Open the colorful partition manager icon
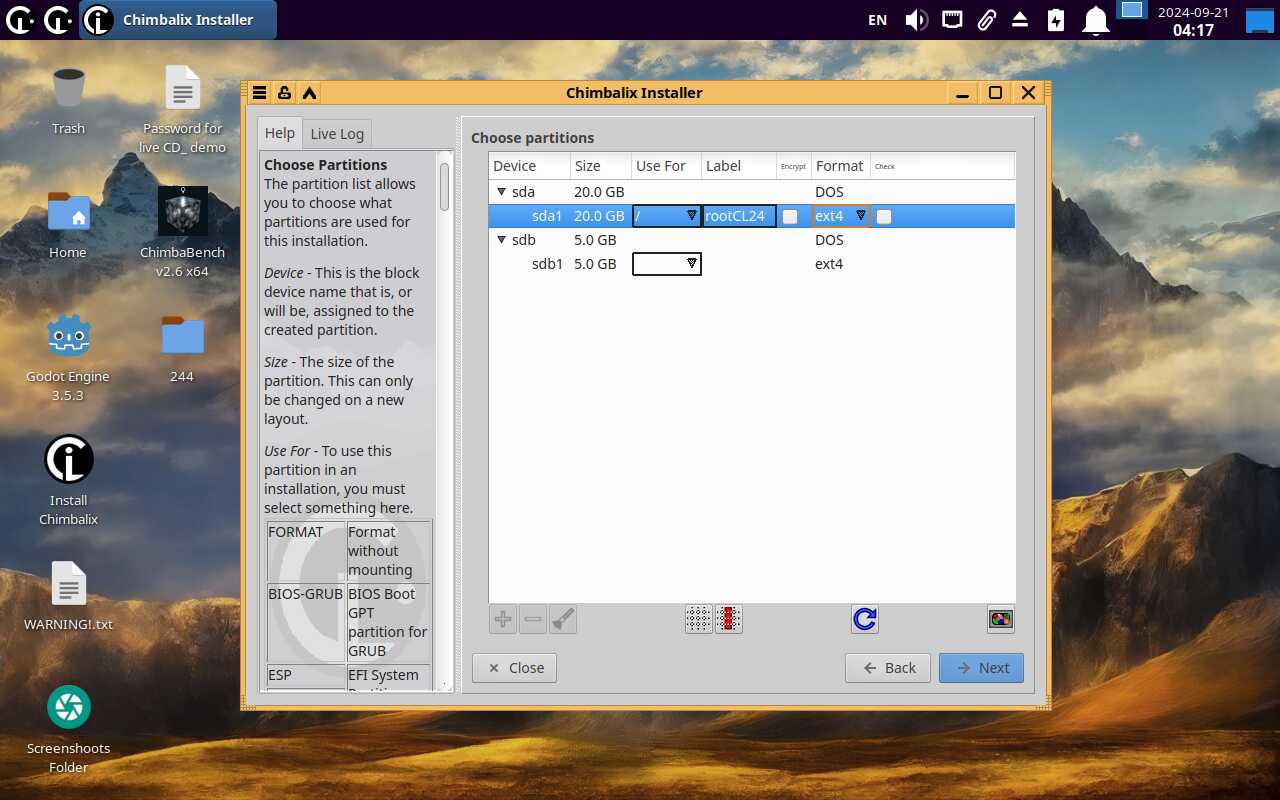 [1000, 620]
